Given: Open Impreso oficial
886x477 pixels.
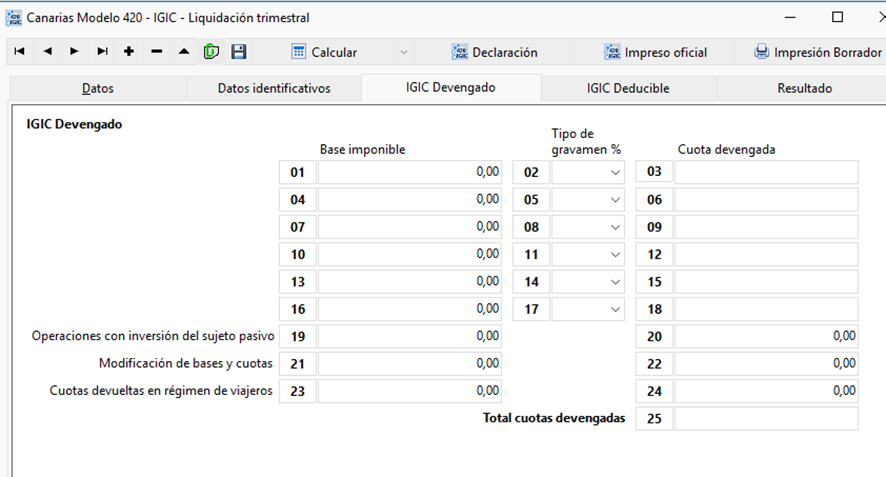Looking at the screenshot, I should pyautogui.click(x=655, y=52).
